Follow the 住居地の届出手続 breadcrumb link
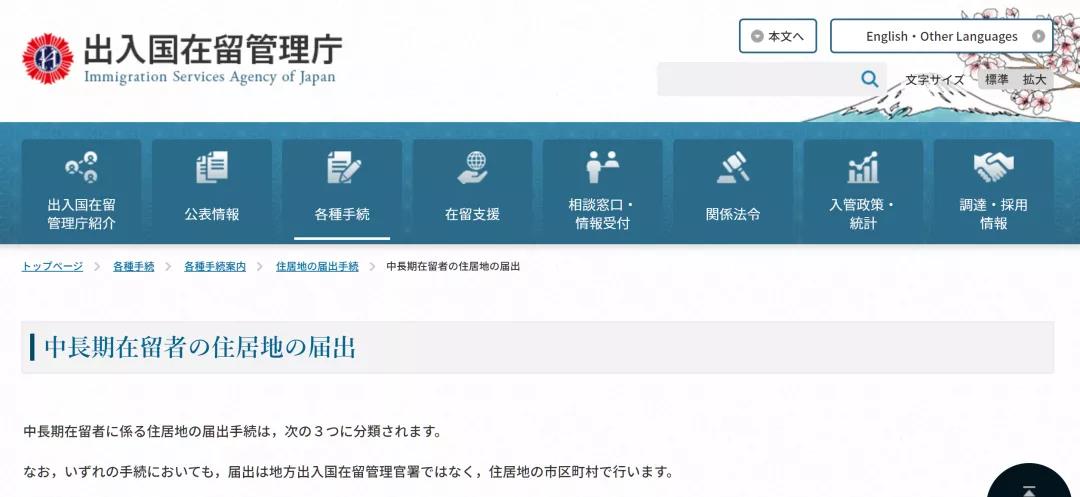Viewport: 1080px width, 497px height. pos(317,267)
